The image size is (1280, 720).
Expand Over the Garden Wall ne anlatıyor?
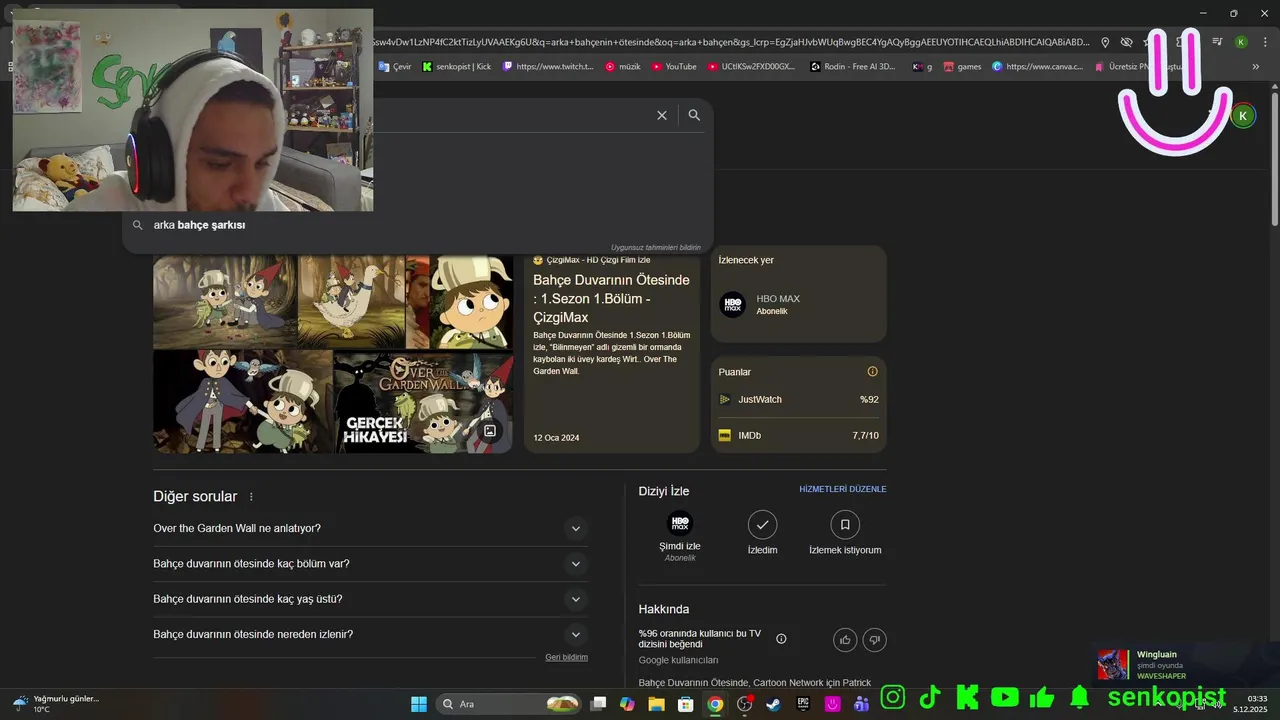coord(371,528)
